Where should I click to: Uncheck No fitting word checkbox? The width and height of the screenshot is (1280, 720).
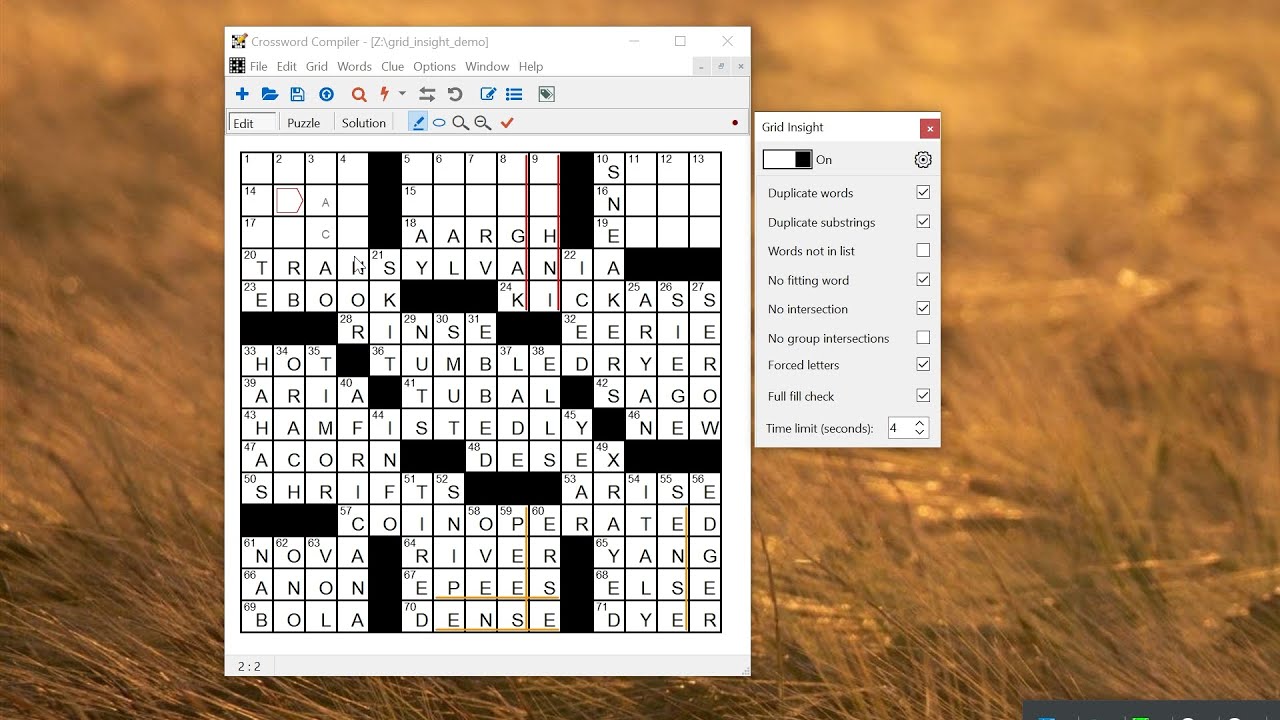tap(923, 279)
